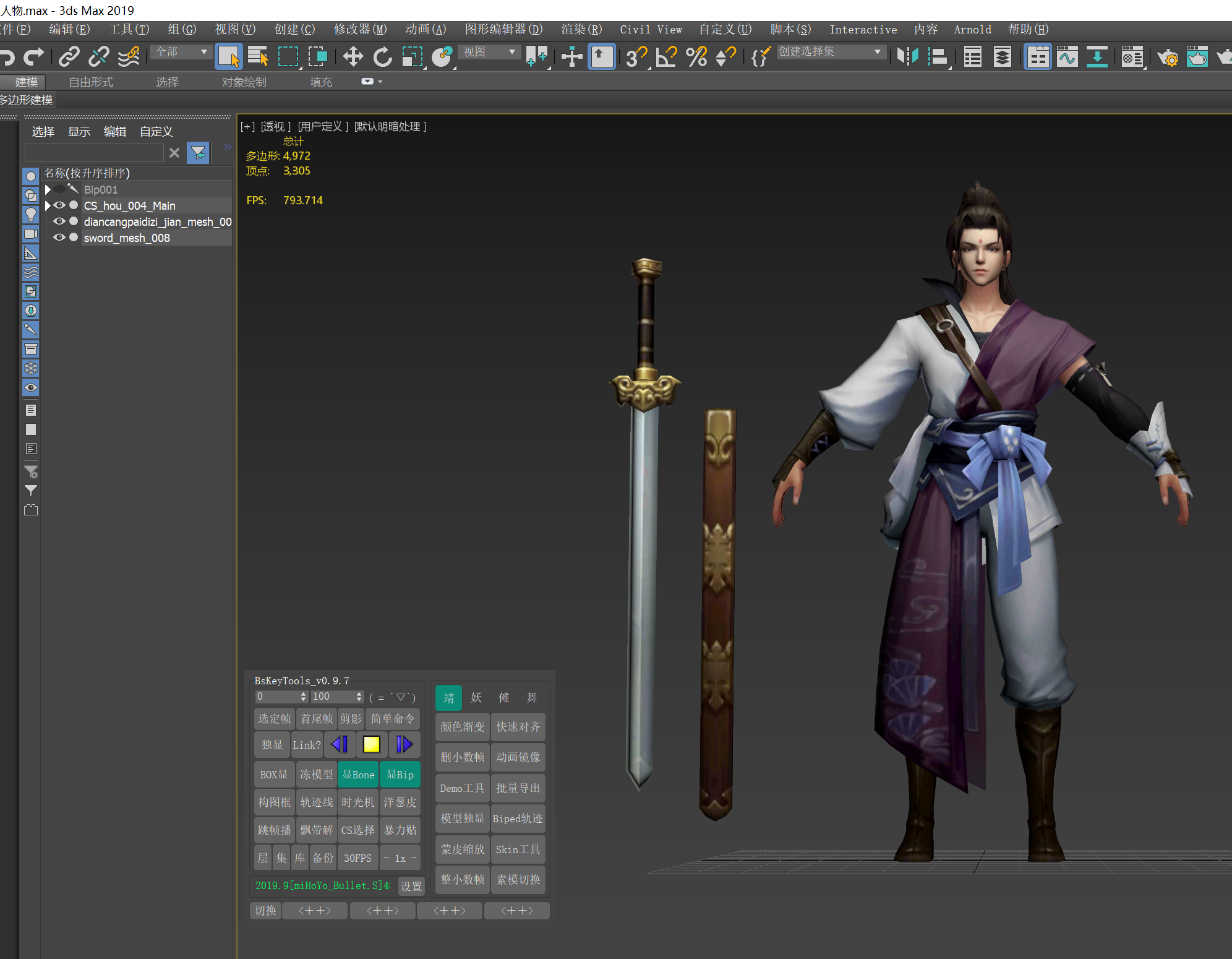Open the Curve Editor icon
1232x959 pixels.
point(1067,57)
